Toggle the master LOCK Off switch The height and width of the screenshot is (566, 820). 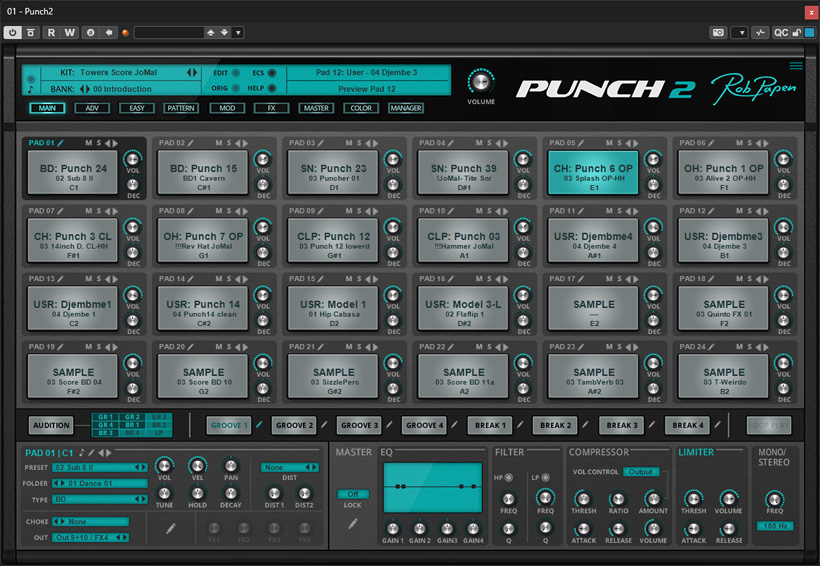coord(353,494)
